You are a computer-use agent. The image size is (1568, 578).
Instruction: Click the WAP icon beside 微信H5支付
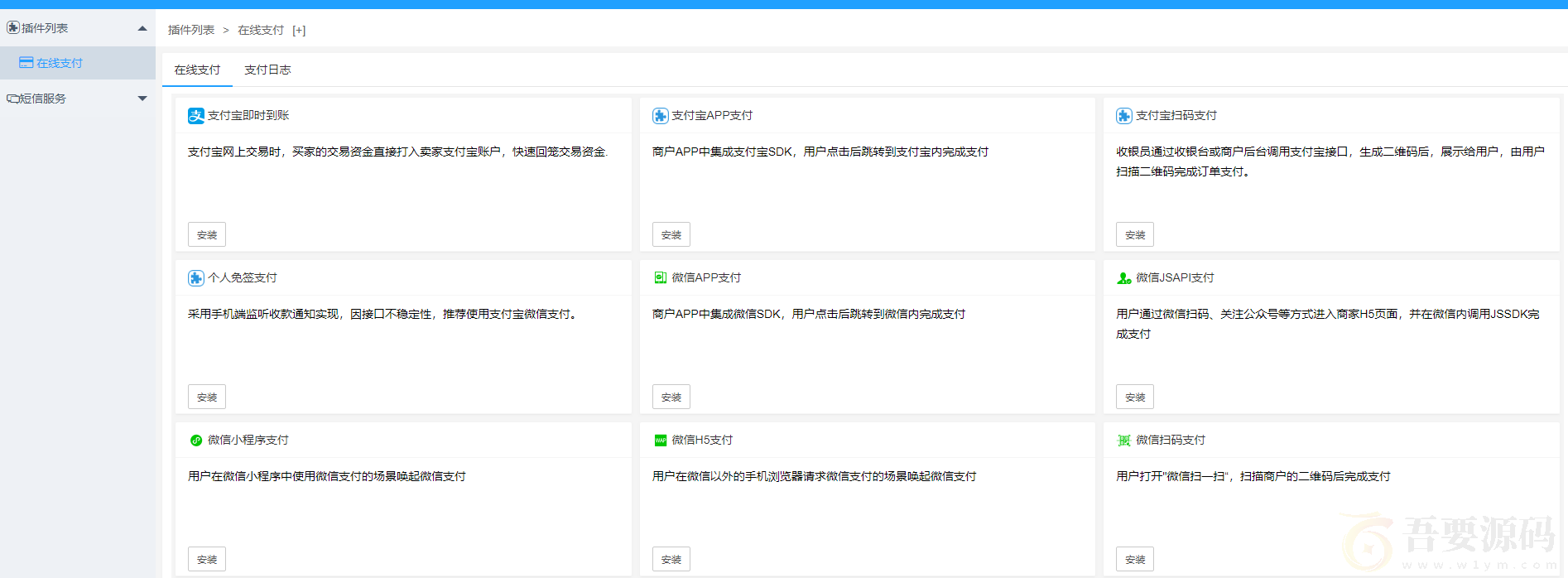(661, 440)
